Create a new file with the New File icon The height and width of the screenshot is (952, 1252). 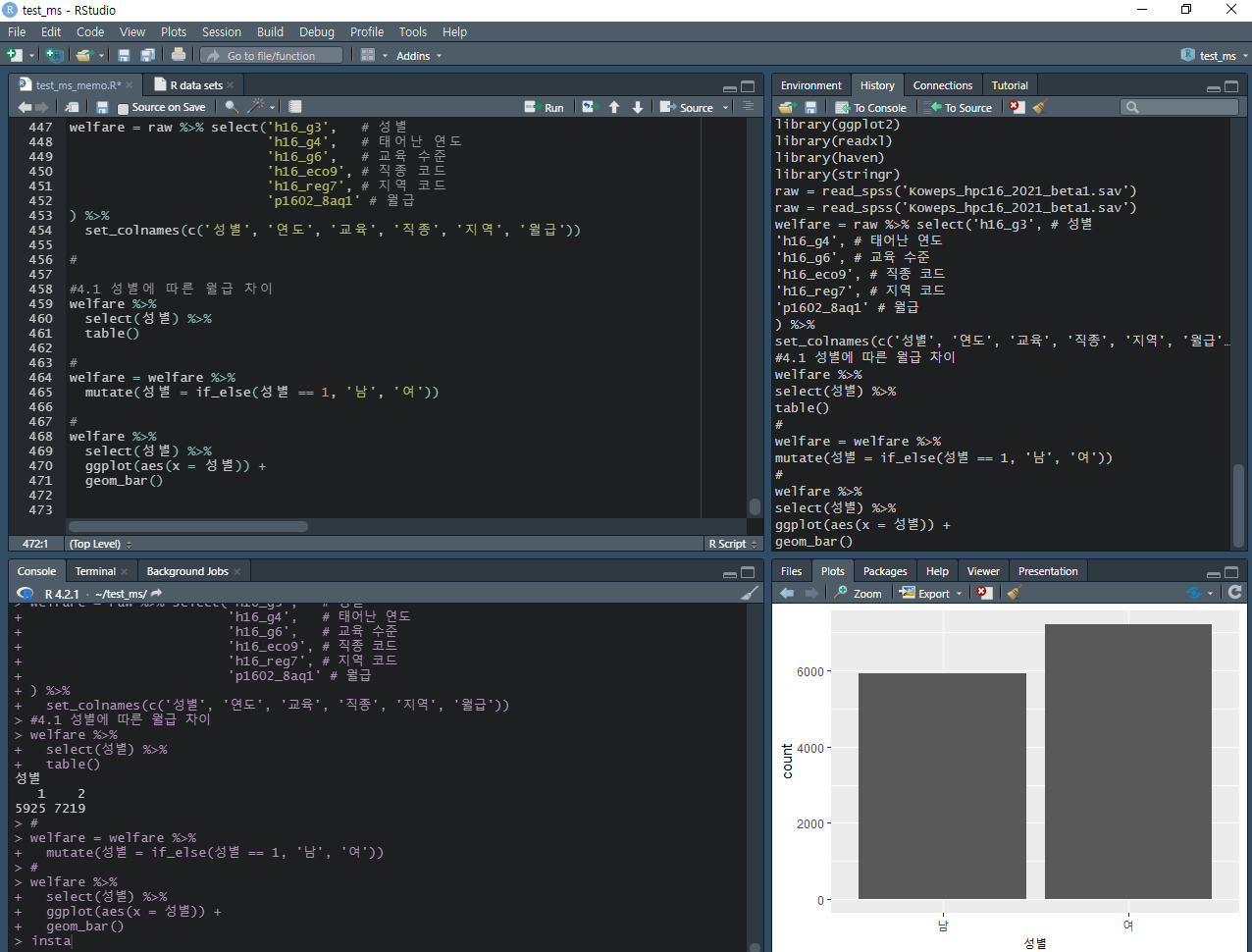(x=14, y=56)
